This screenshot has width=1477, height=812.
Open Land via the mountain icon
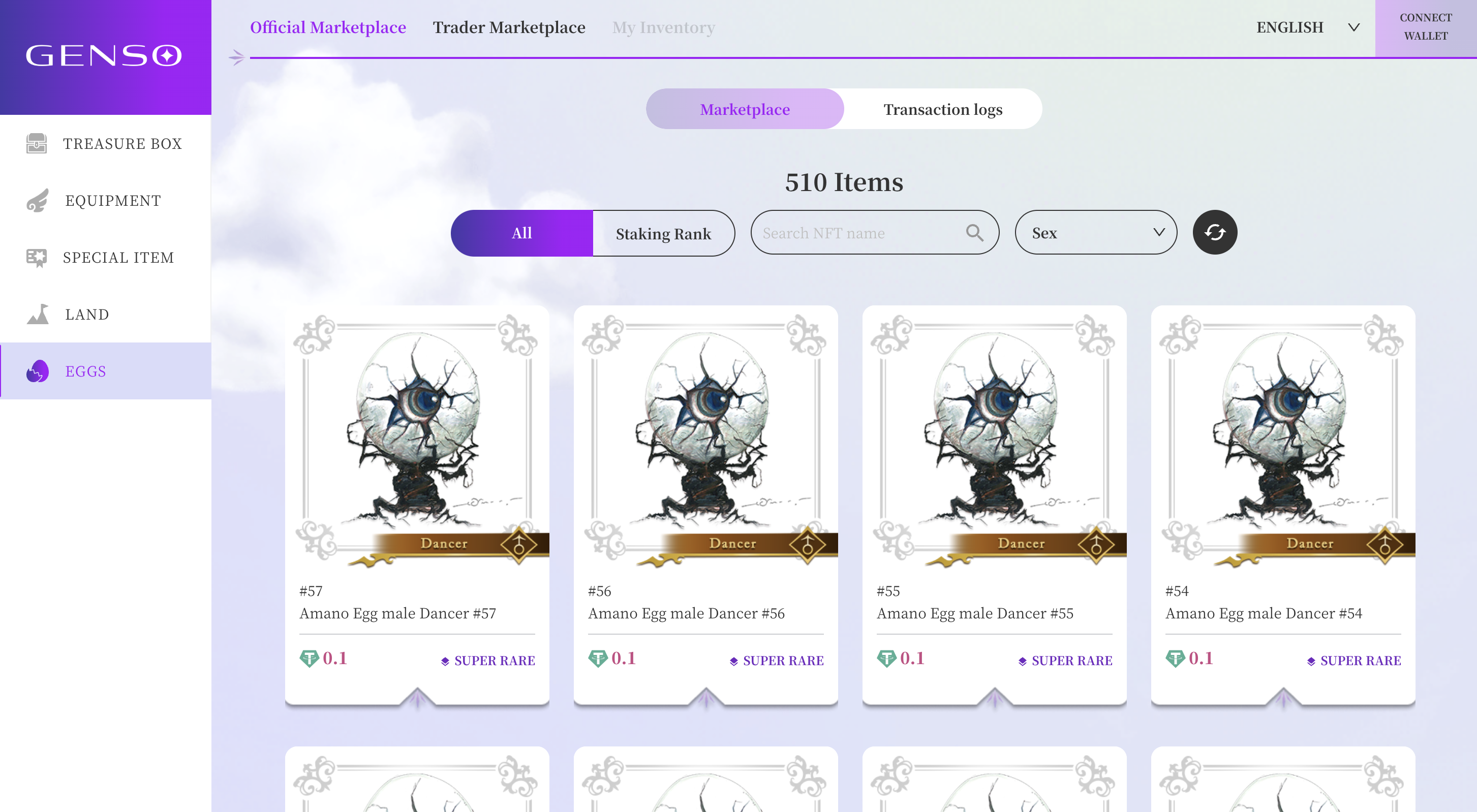click(38, 314)
